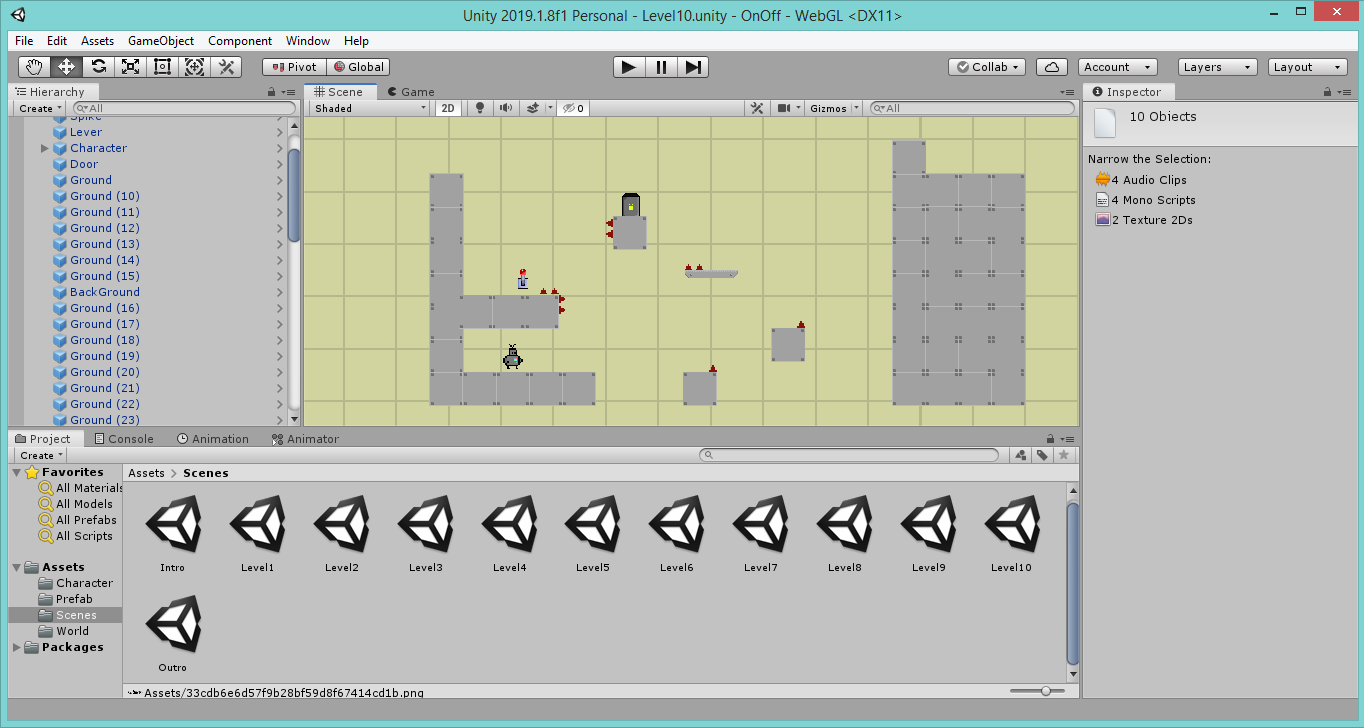Narrow selection to 4 Mono Scripts
Image resolution: width=1364 pixels, height=728 pixels.
1146,200
